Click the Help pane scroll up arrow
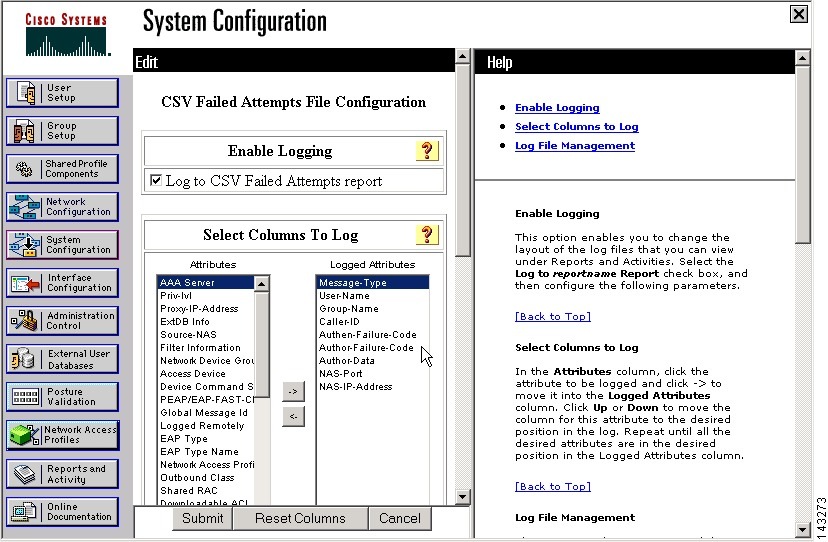This screenshot has width=828, height=542. [x=803, y=58]
